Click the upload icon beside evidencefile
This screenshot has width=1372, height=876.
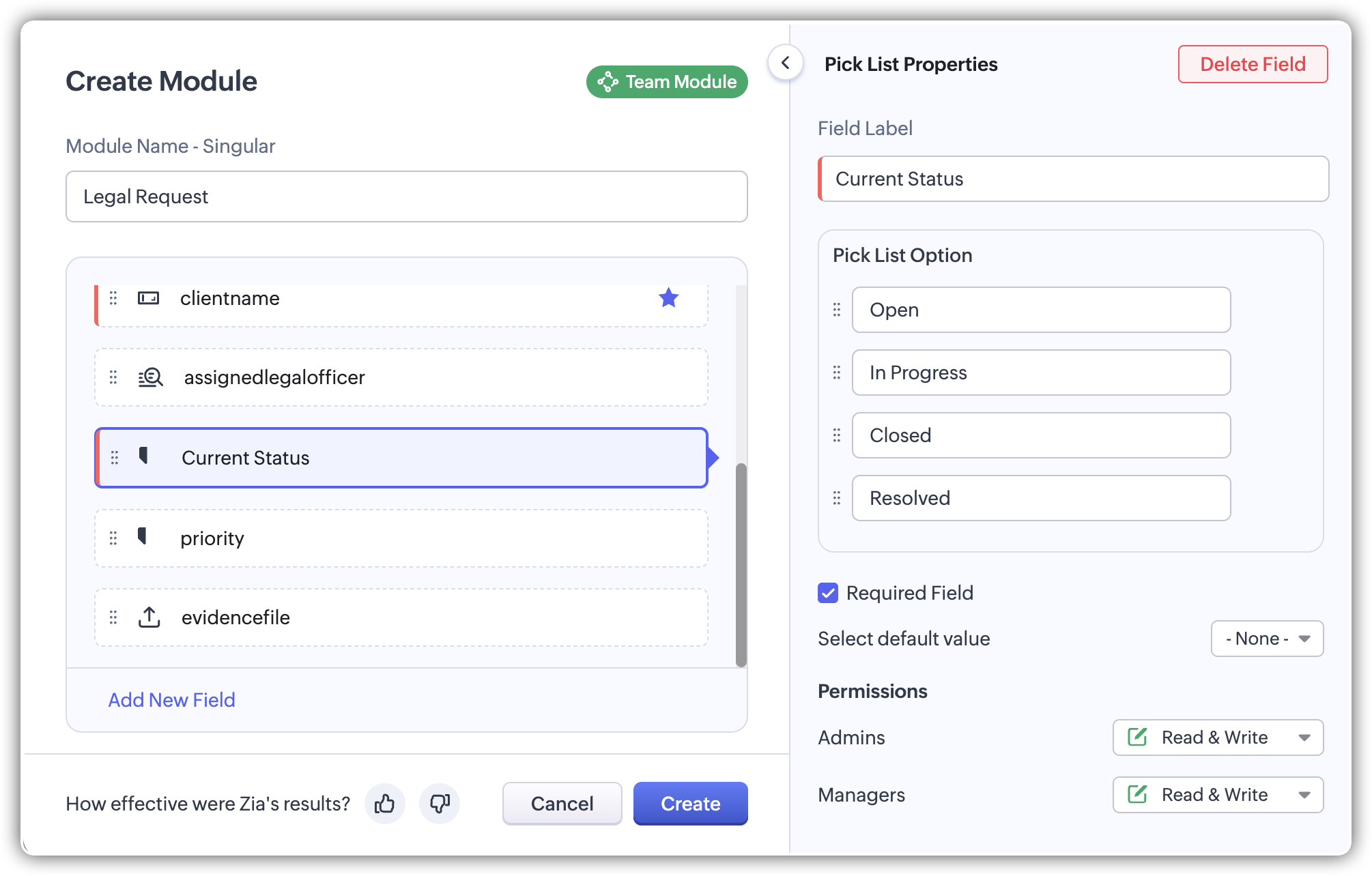click(x=149, y=617)
